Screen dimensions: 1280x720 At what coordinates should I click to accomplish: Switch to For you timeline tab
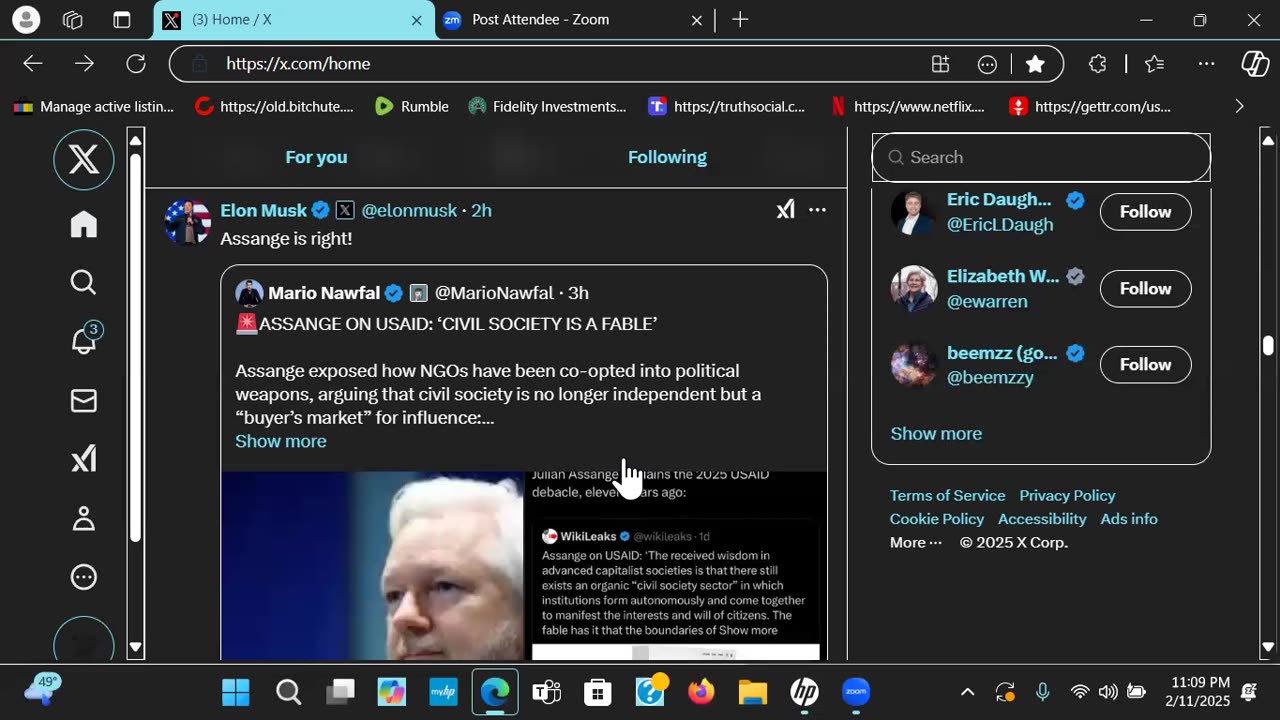coord(316,157)
